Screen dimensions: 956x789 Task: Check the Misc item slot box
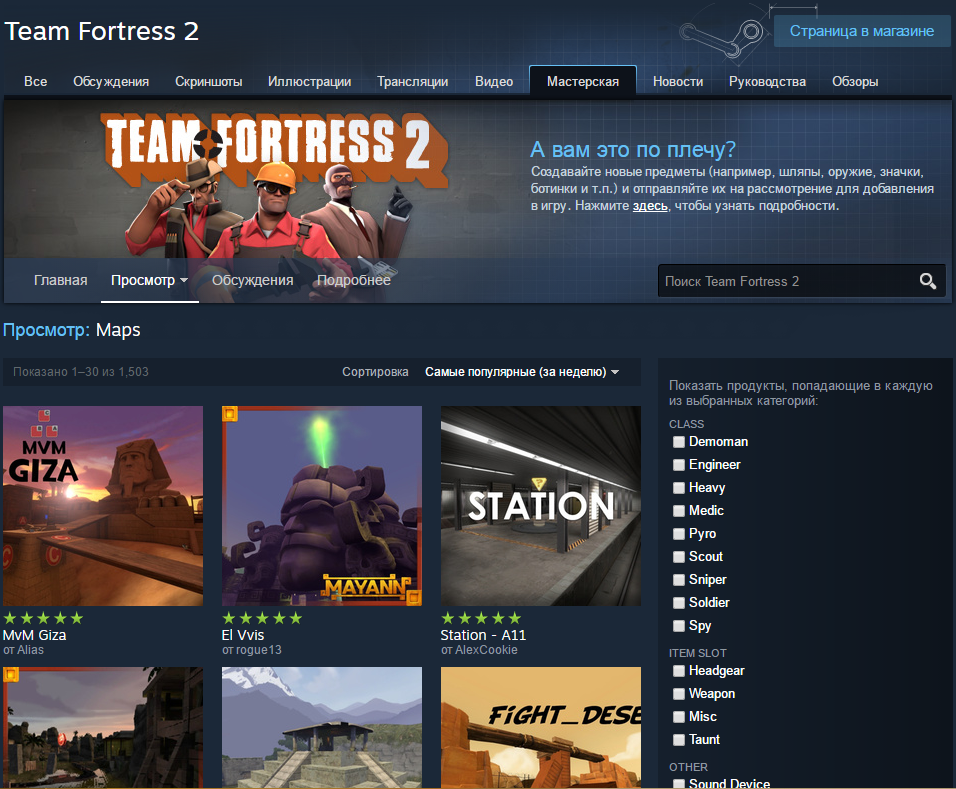[x=679, y=717]
